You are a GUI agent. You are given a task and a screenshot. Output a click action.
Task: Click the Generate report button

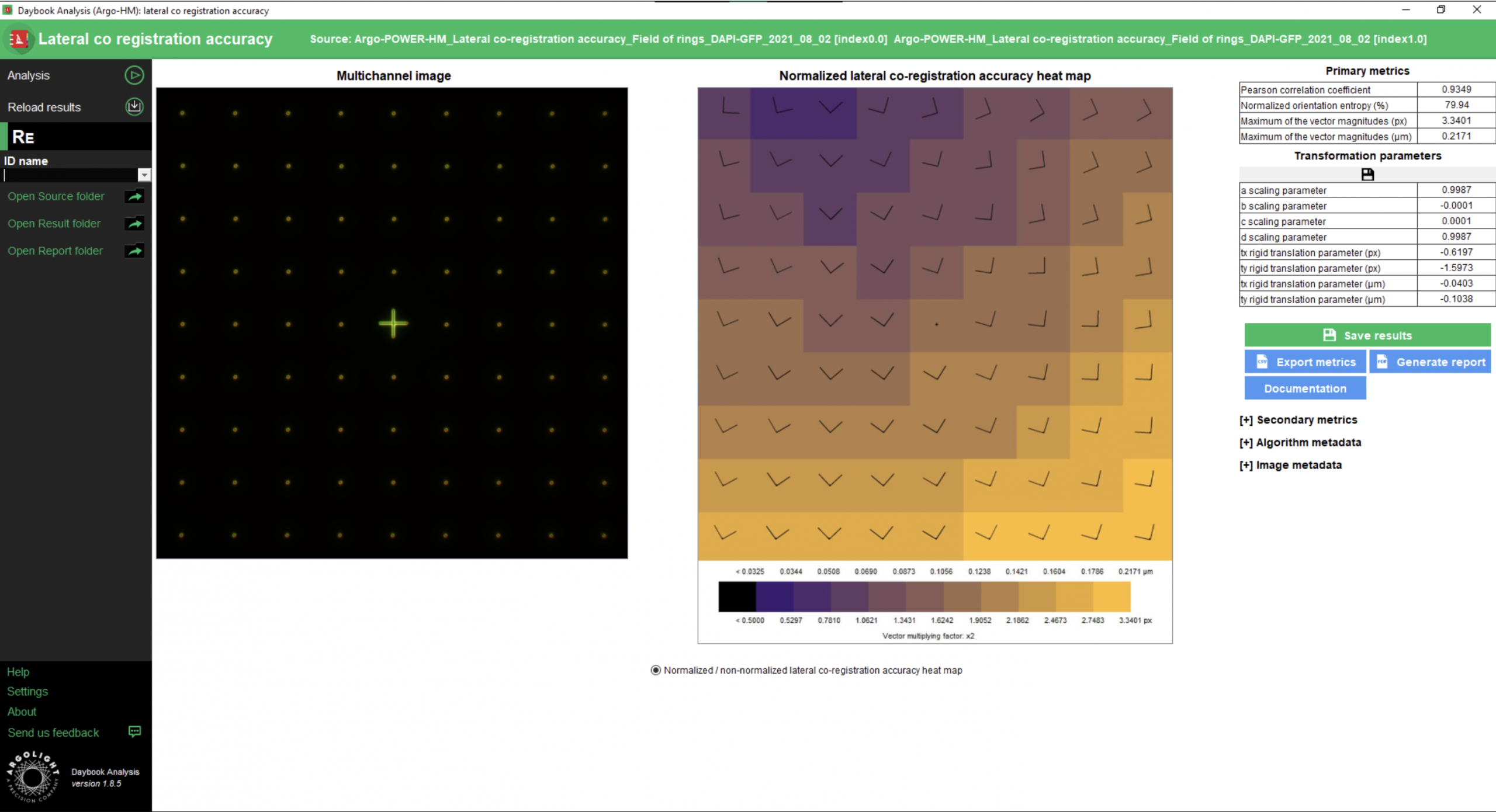point(1430,362)
